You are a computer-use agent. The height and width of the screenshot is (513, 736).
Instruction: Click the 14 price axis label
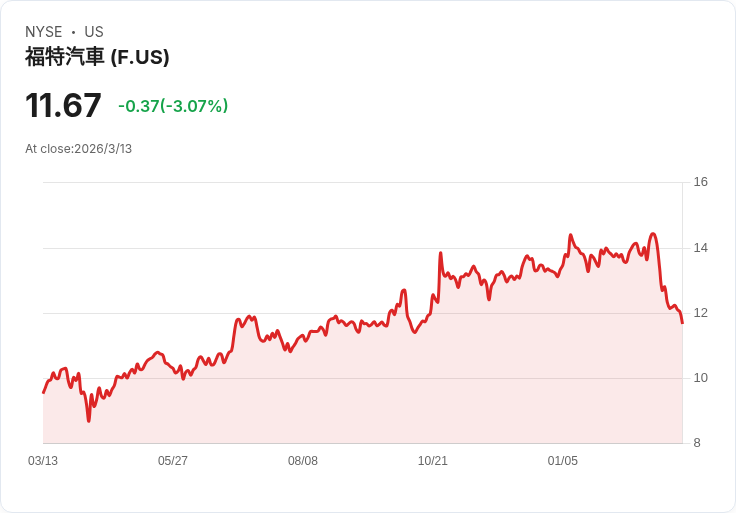point(700,248)
